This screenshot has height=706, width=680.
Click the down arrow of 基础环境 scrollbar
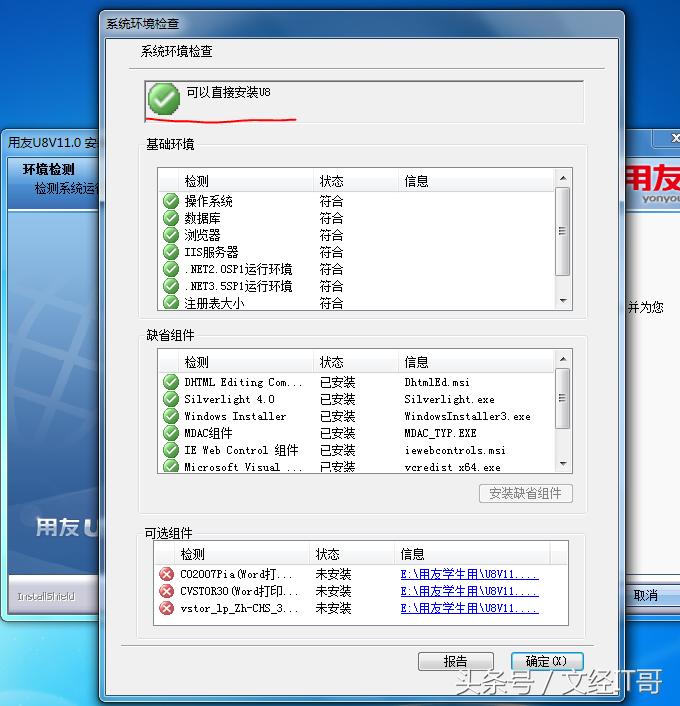pos(563,300)
